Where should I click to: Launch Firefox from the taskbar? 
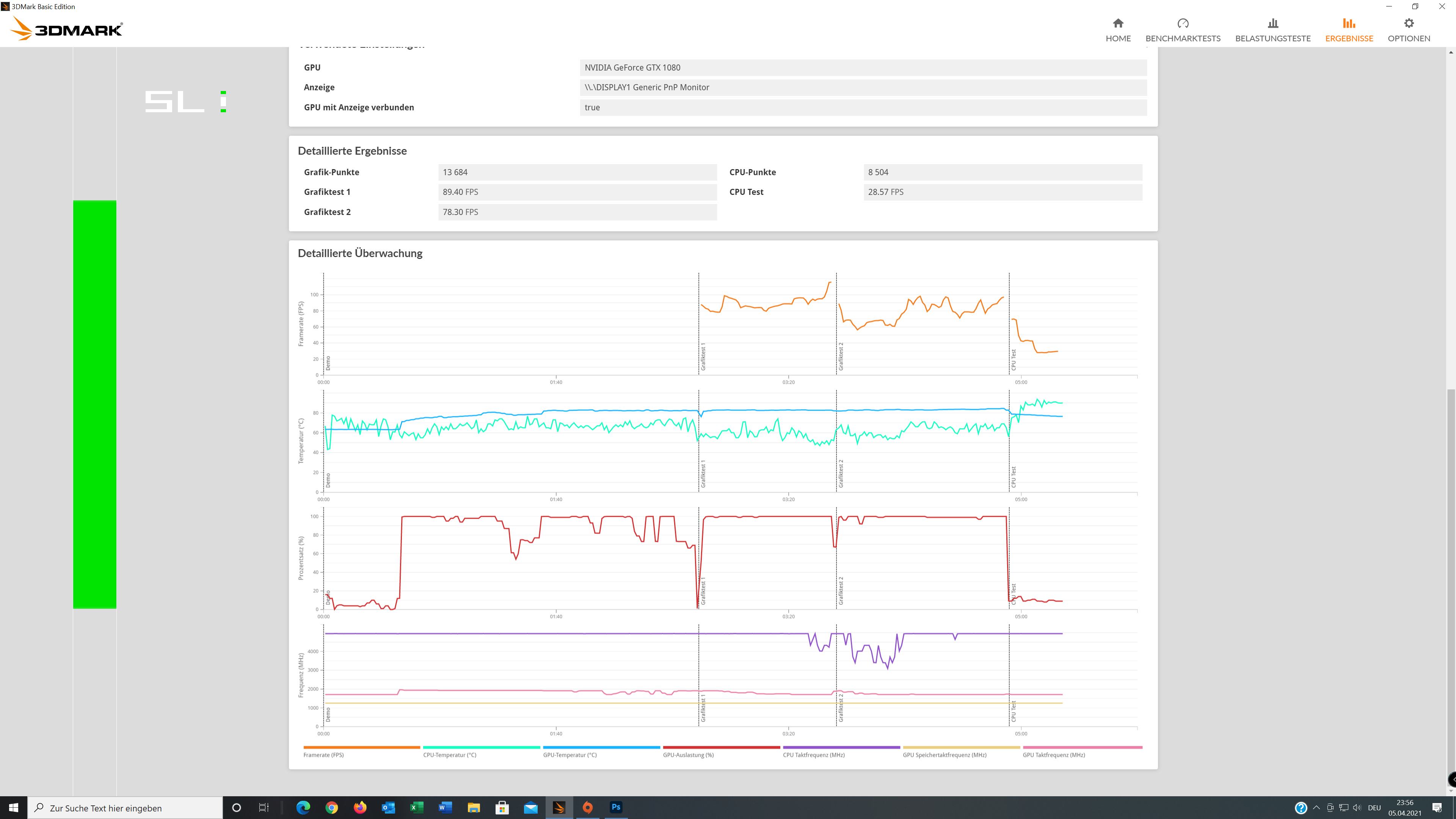point(360,807)
